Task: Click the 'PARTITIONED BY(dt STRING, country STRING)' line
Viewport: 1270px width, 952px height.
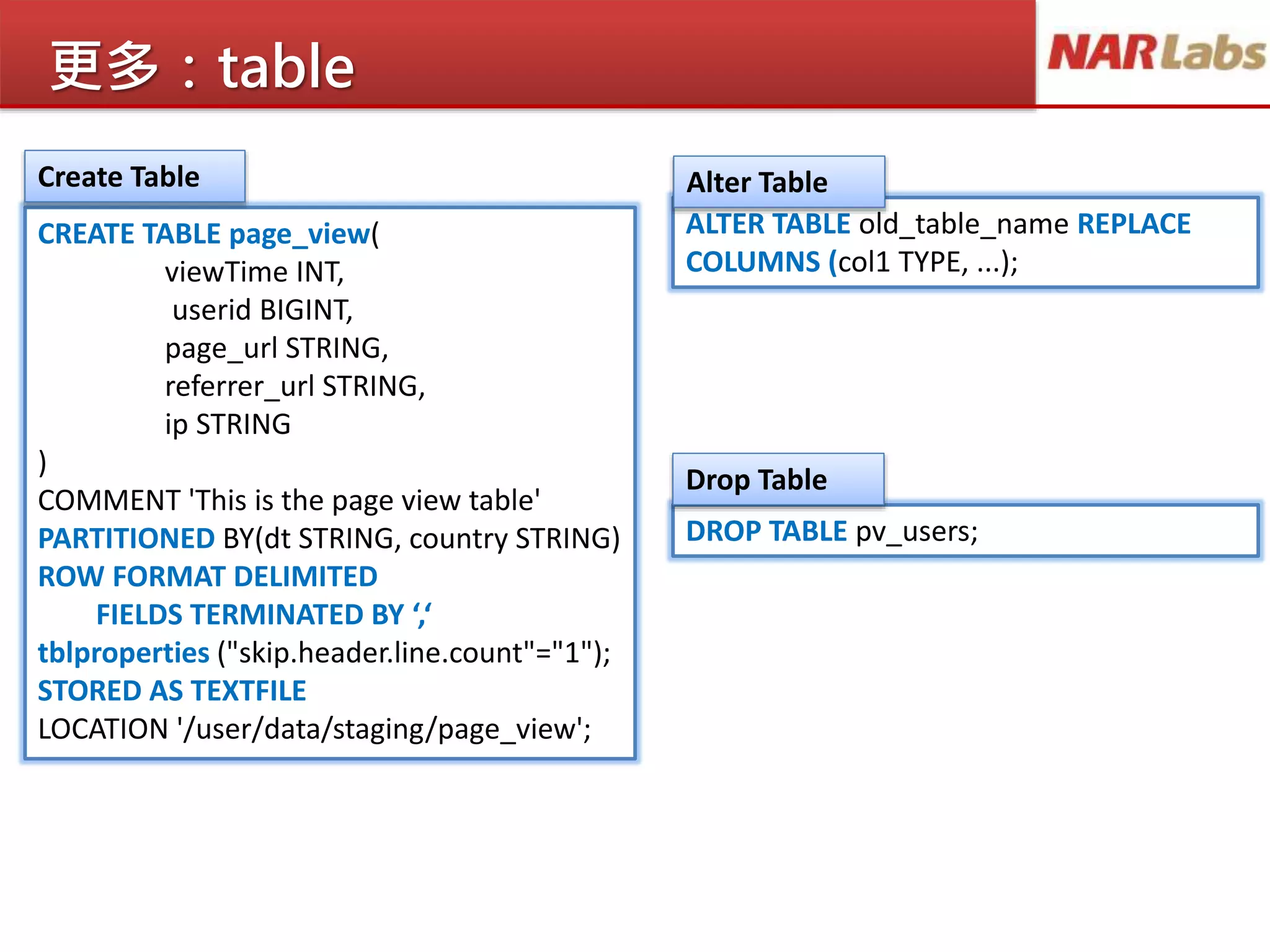Action: pyautogui.click(x=329, y=539)
